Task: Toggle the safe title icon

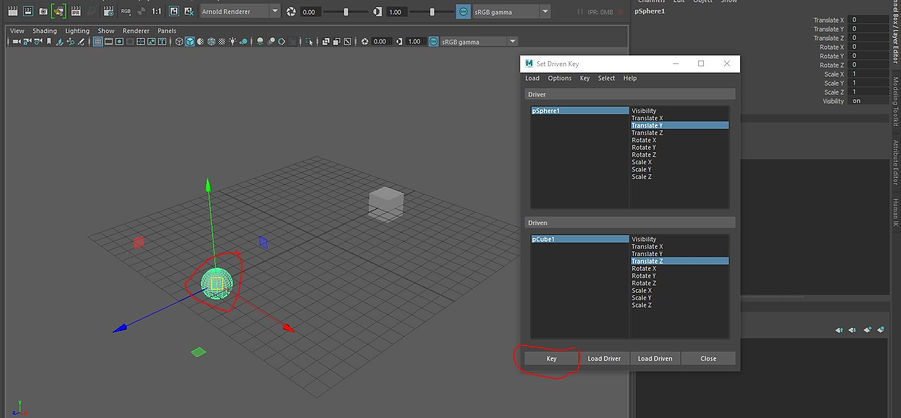Action: pos(162,41)
